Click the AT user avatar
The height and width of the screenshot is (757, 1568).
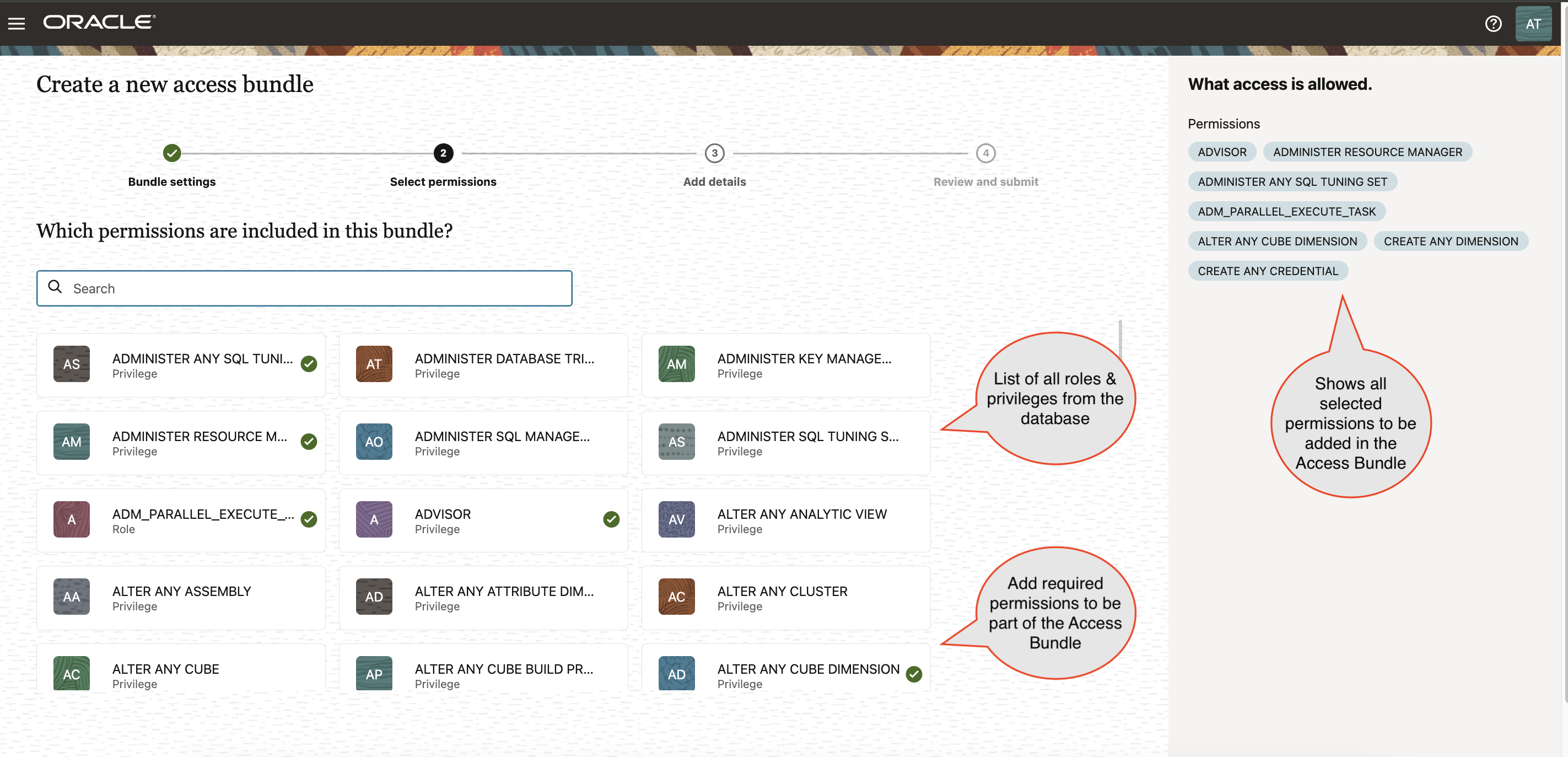click(1534, 23)
